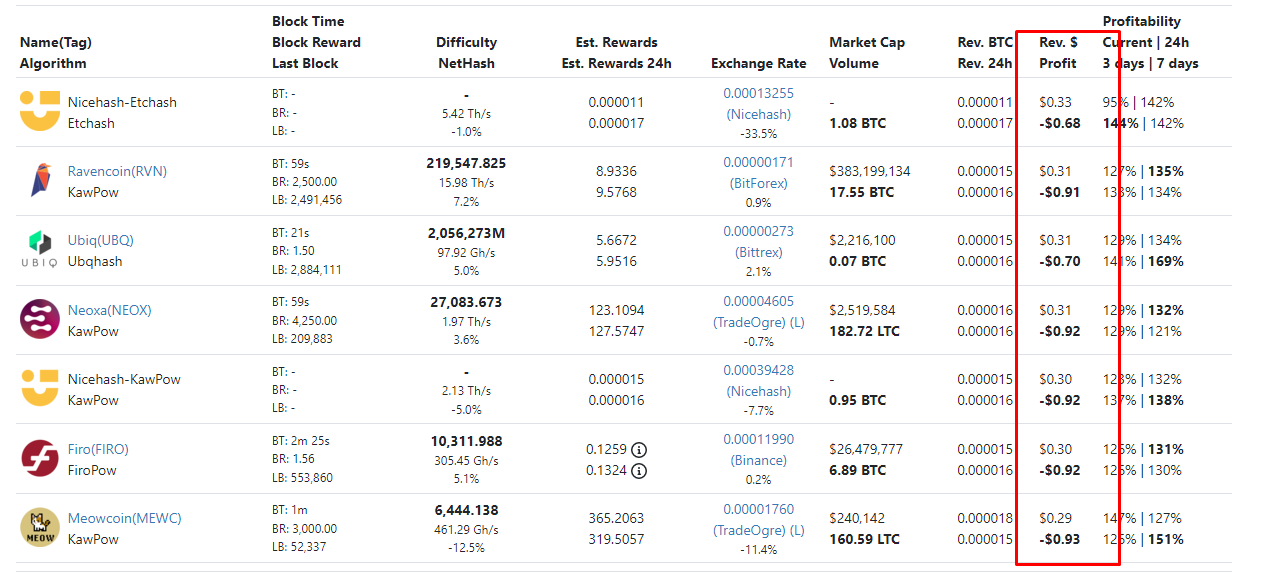Follow the BitForex exchange rate link
The width and height of the screenshot is (1265, 575).
click(x=758, y=183)
